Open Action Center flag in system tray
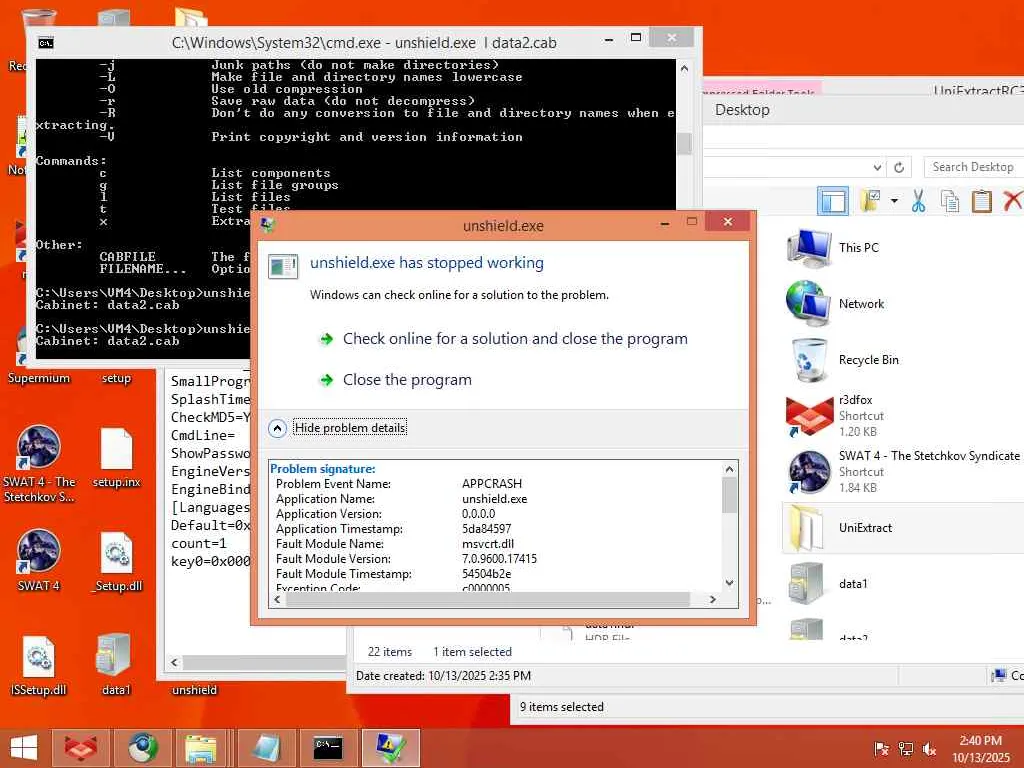Screen dimensions: 1024x768 pos(881,749)
